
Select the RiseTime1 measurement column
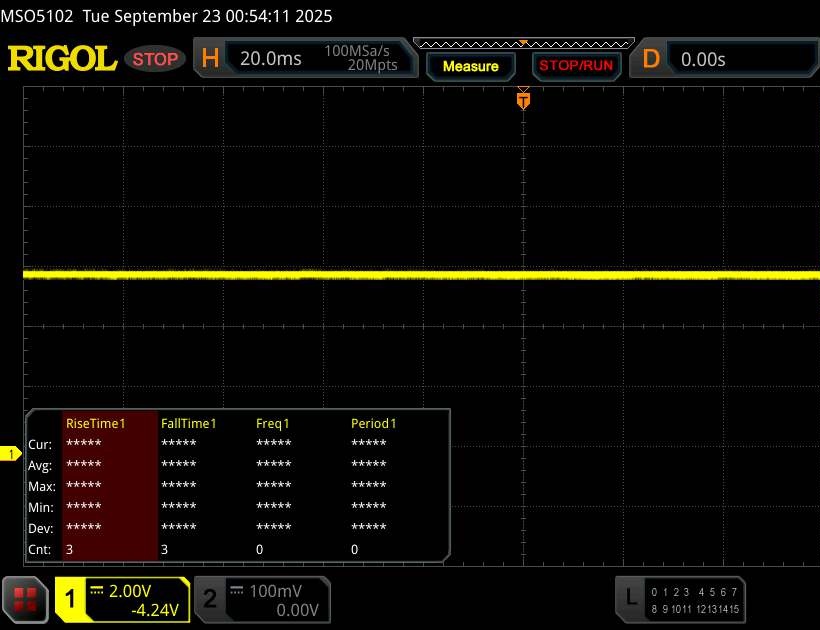click(96, 423)
